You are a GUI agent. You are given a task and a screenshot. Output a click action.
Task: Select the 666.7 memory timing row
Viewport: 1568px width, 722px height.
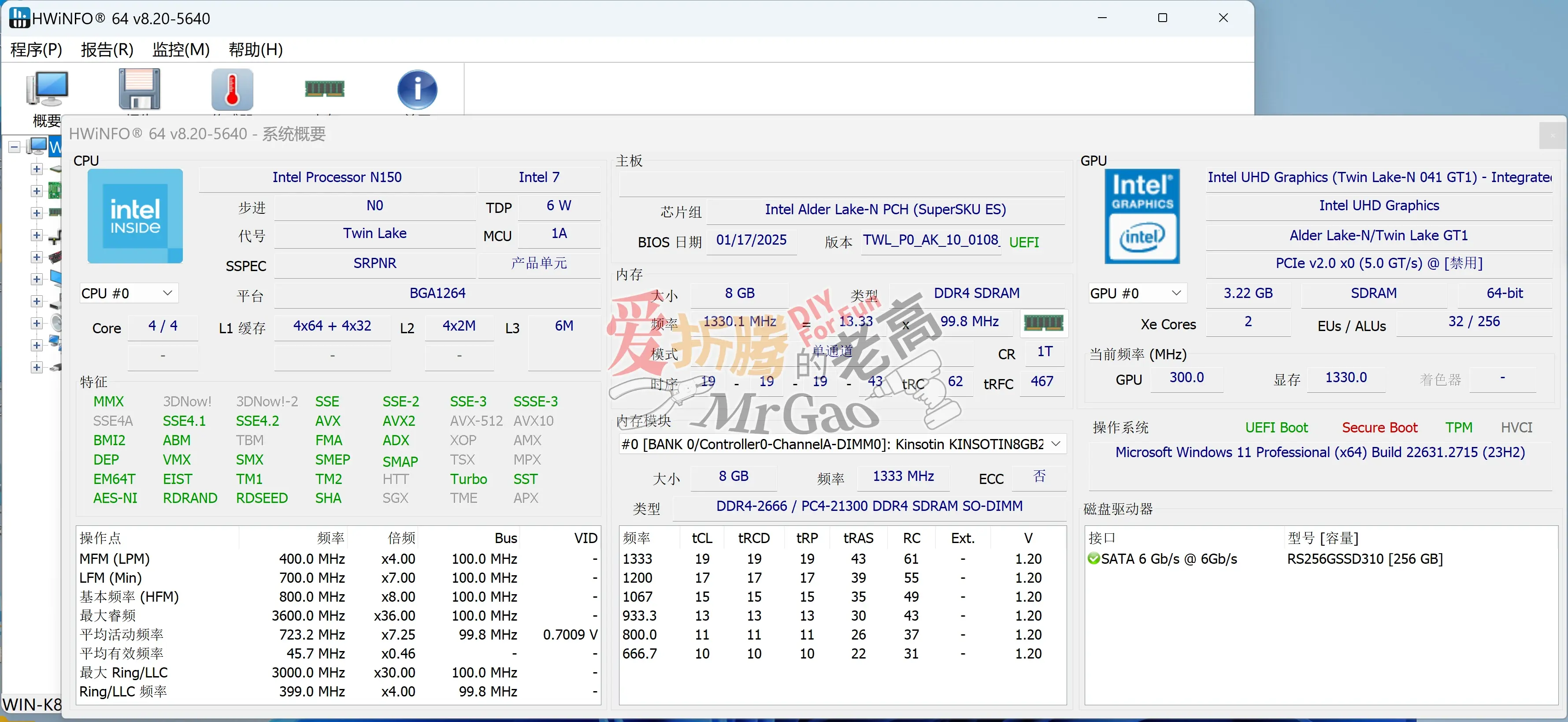842,654
